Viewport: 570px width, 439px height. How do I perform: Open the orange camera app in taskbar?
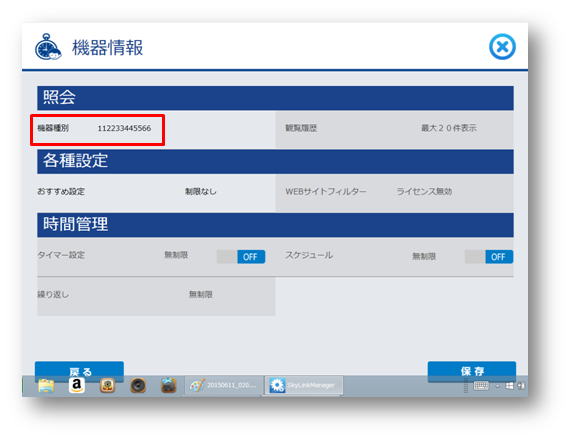(108, 386)
